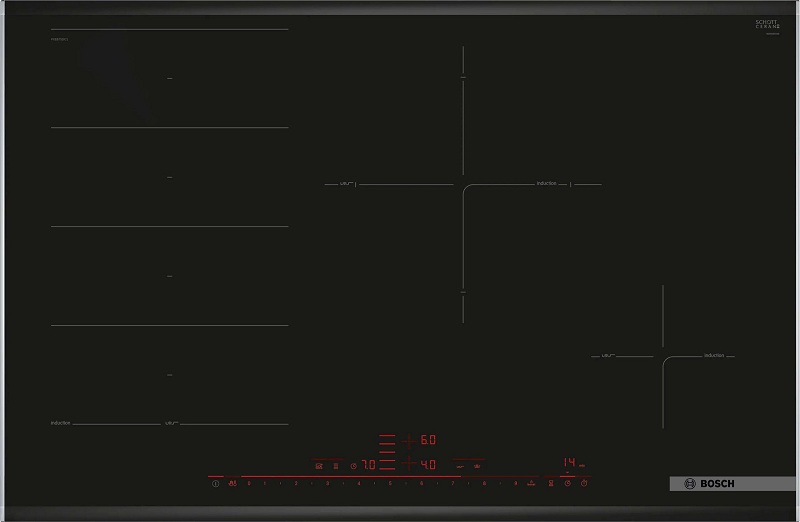
Task: Set power level 9 on the slider
Action: [x=515, y=483]
